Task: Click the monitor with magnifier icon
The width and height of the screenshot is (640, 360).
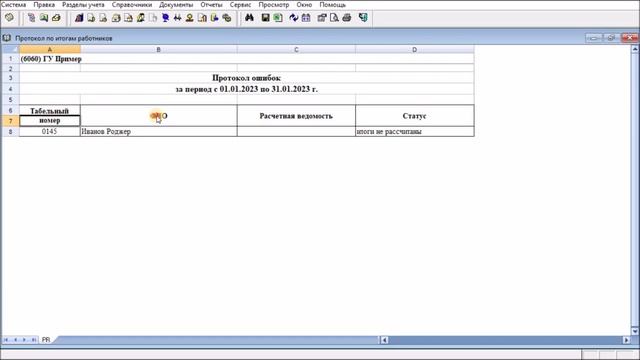Action: [44, 18]
